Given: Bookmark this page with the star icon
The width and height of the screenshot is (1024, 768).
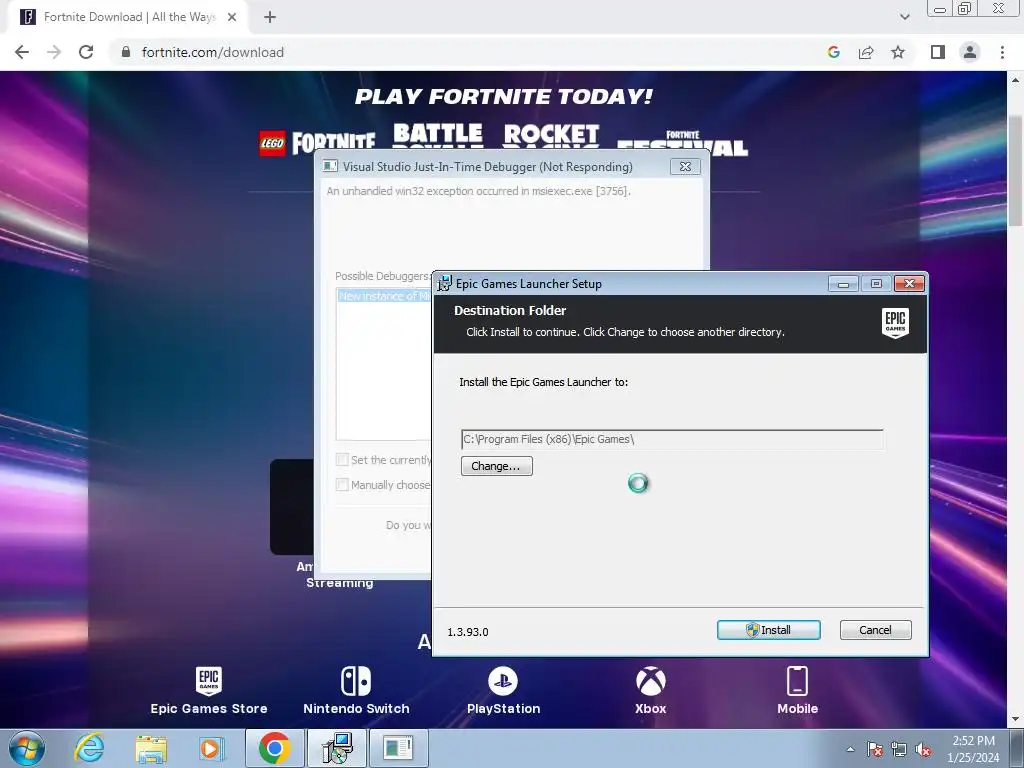Looking at the screenshot, I should click(x=898, y=52).
